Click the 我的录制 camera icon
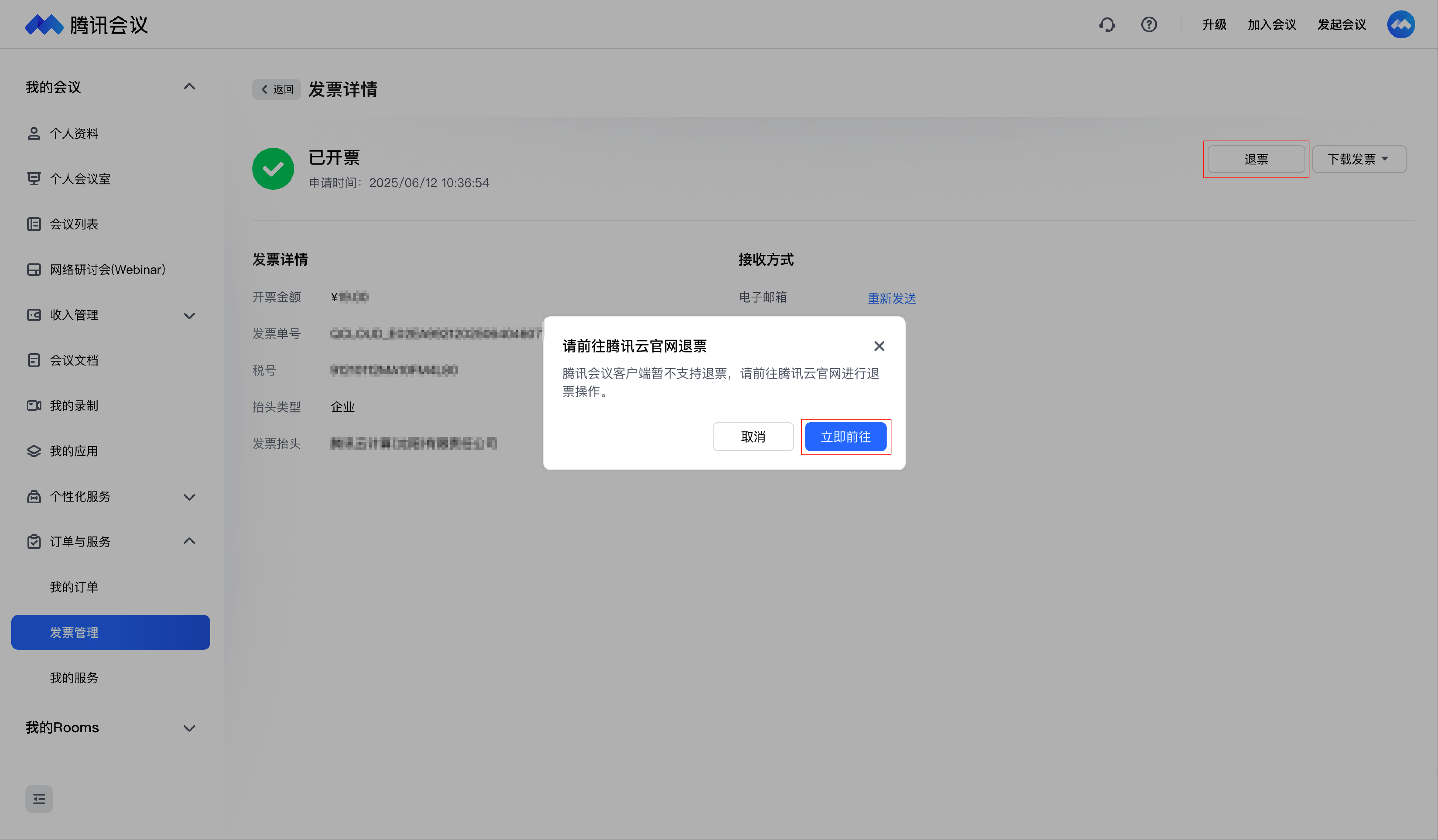This screenshot has height=840, width=1438. (34, 405)
